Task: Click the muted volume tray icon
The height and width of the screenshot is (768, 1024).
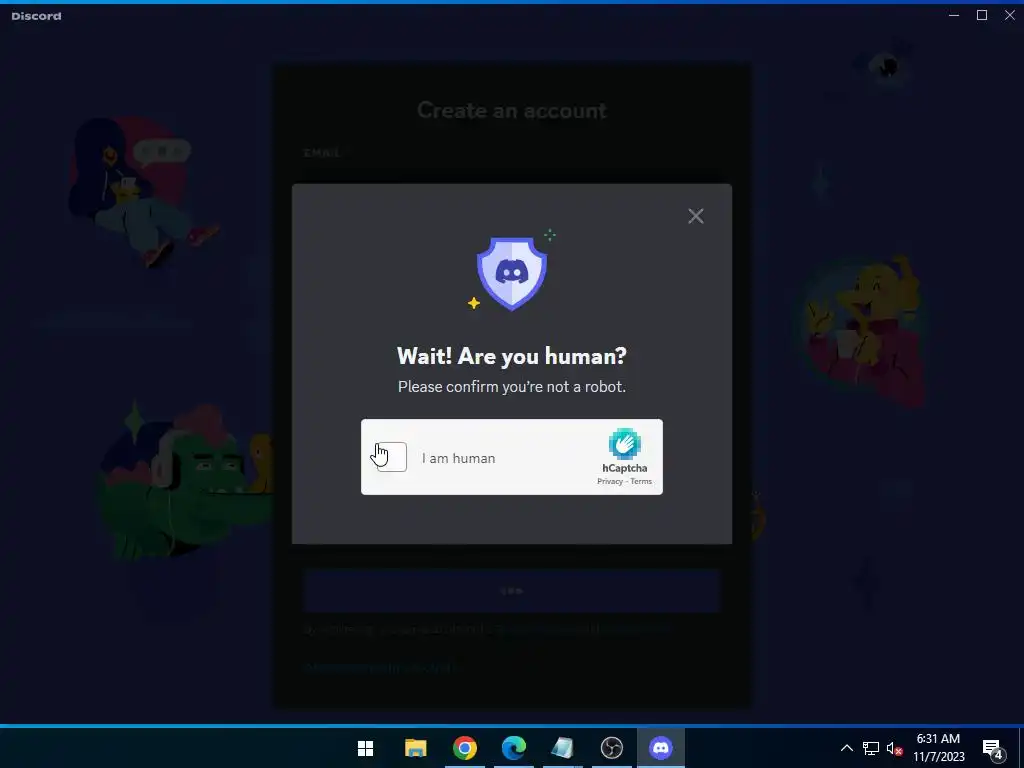Action: (x=894, y=749)
